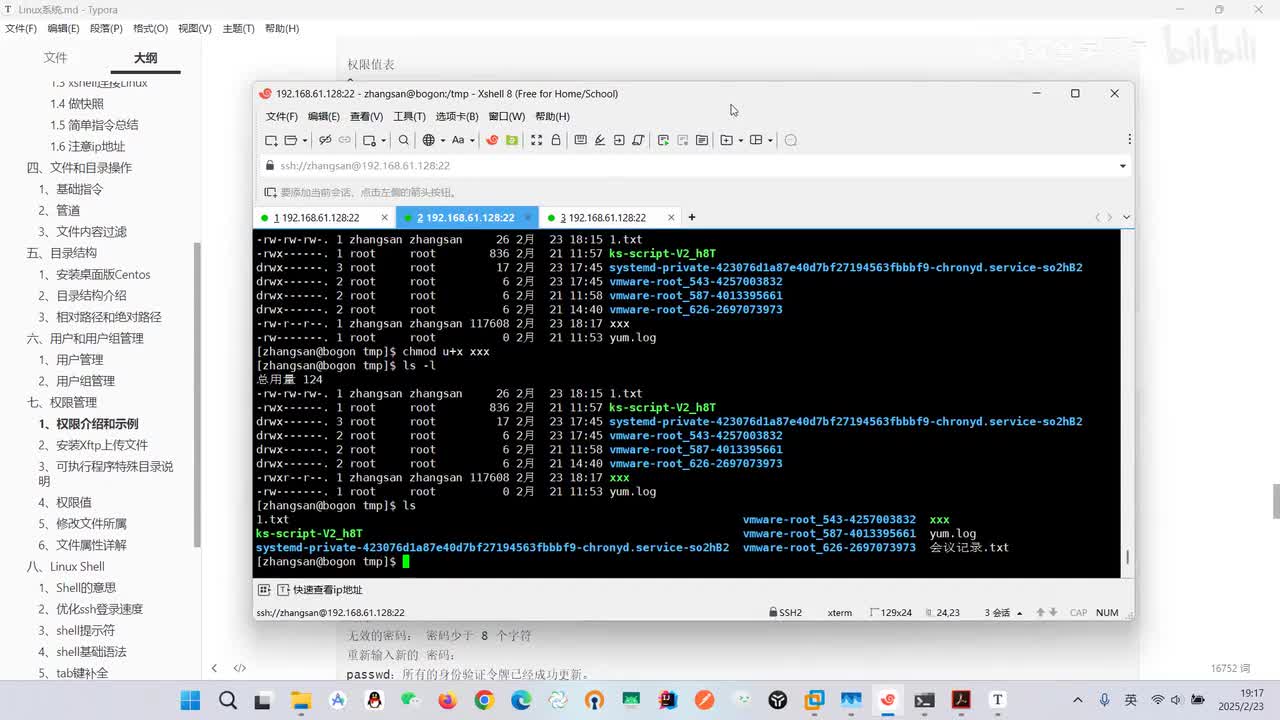Screen dimensions: 1280x720
Task: Click the new session icon in Xshell toolbar
Action: click(271, 140)
